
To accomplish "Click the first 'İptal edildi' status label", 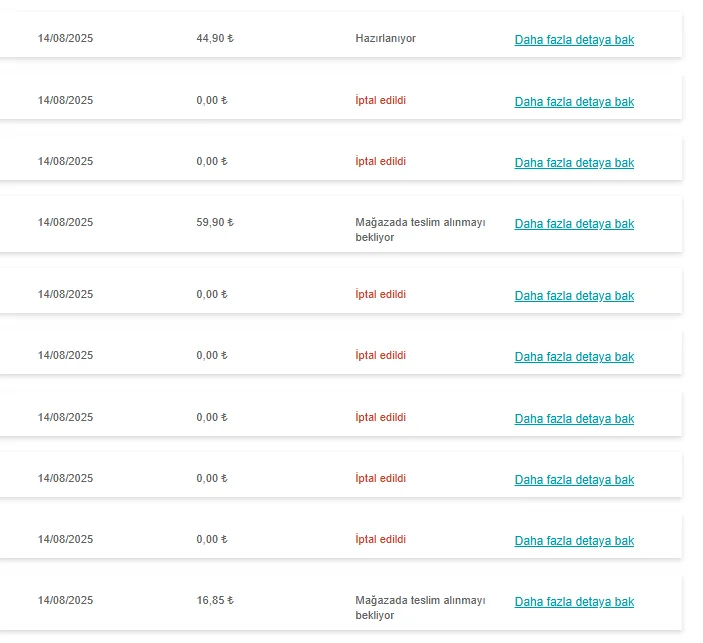I will pos(380,100).
